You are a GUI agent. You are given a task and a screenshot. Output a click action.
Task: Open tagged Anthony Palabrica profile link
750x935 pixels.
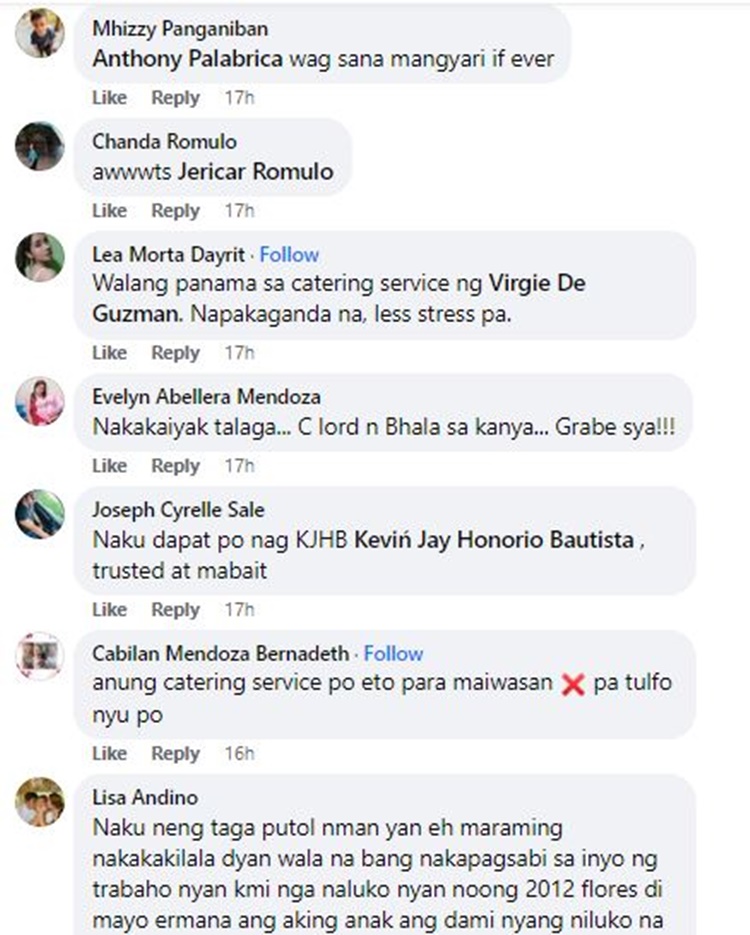coord(188,58)
